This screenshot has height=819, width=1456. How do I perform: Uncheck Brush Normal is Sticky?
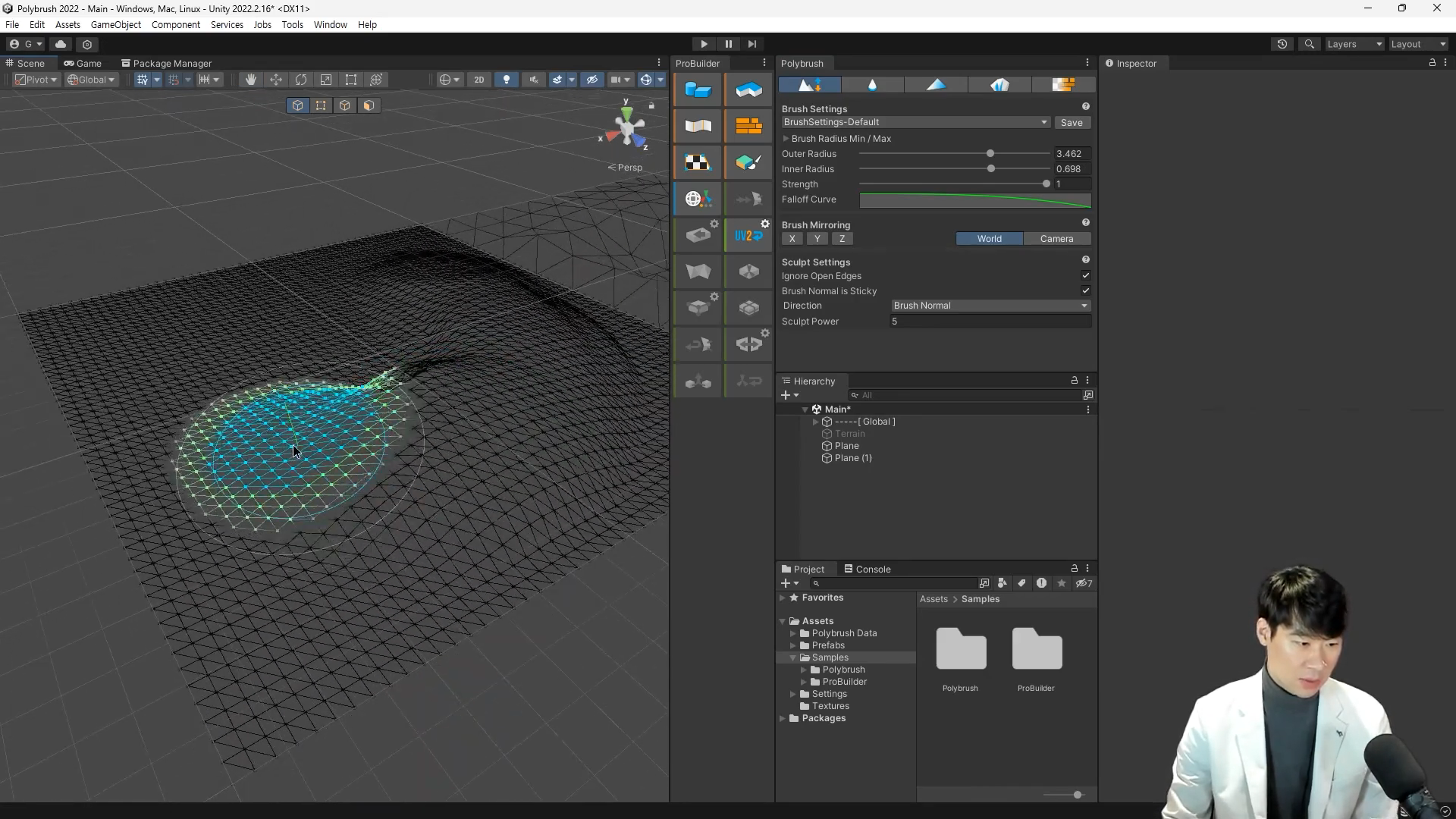[x=1085, y=291]
